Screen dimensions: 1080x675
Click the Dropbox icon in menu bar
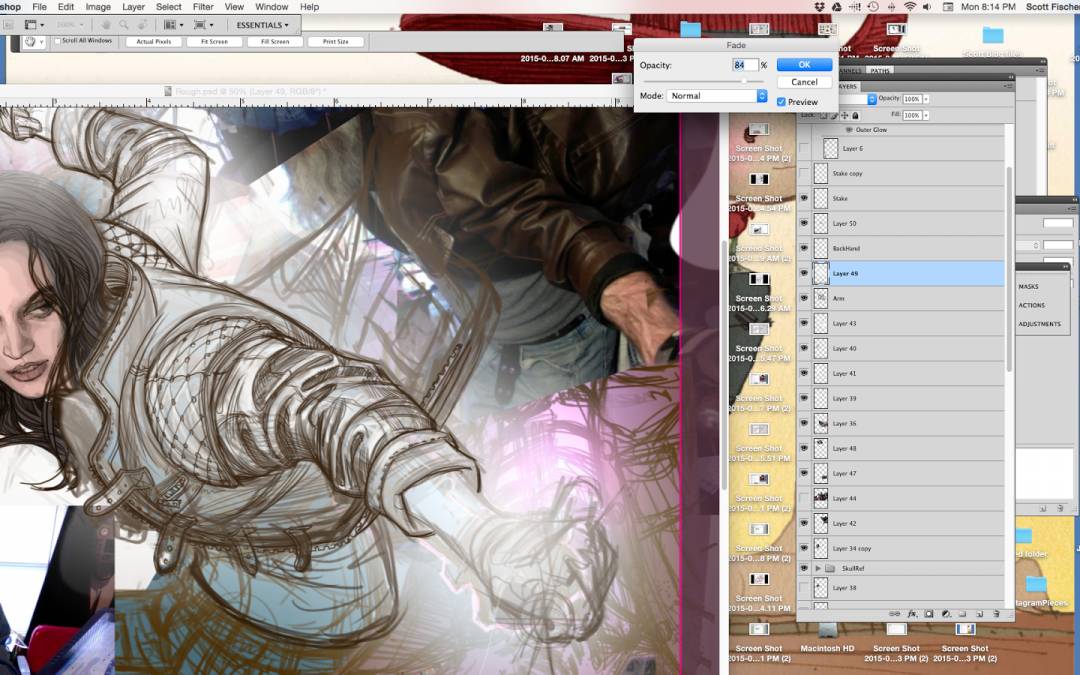point(820,7)
